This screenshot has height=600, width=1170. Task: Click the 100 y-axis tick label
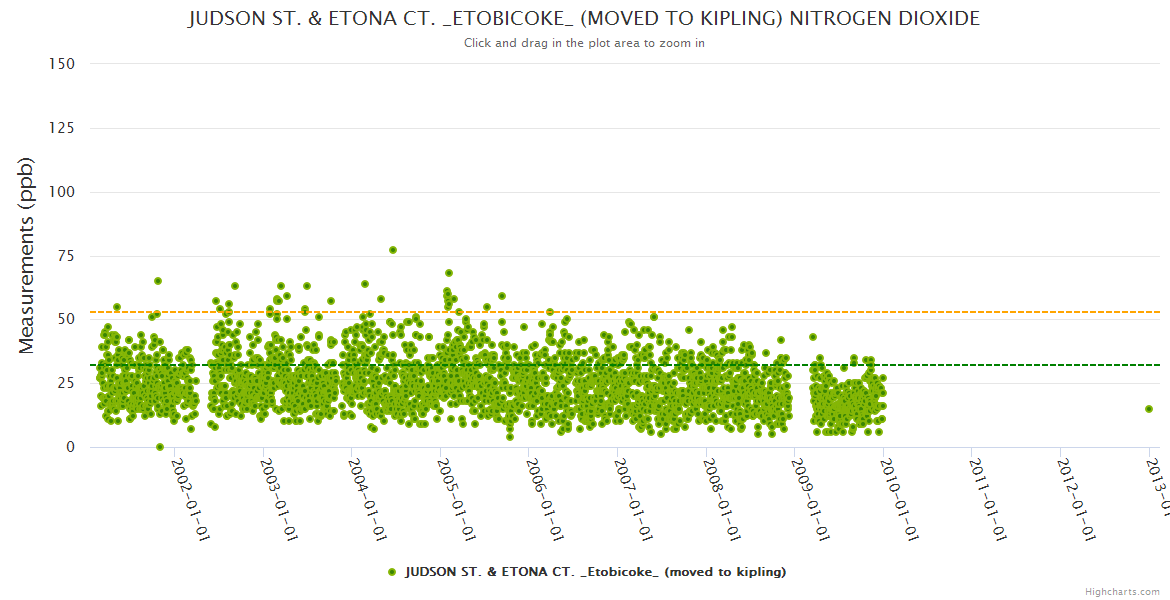(61, 192)
